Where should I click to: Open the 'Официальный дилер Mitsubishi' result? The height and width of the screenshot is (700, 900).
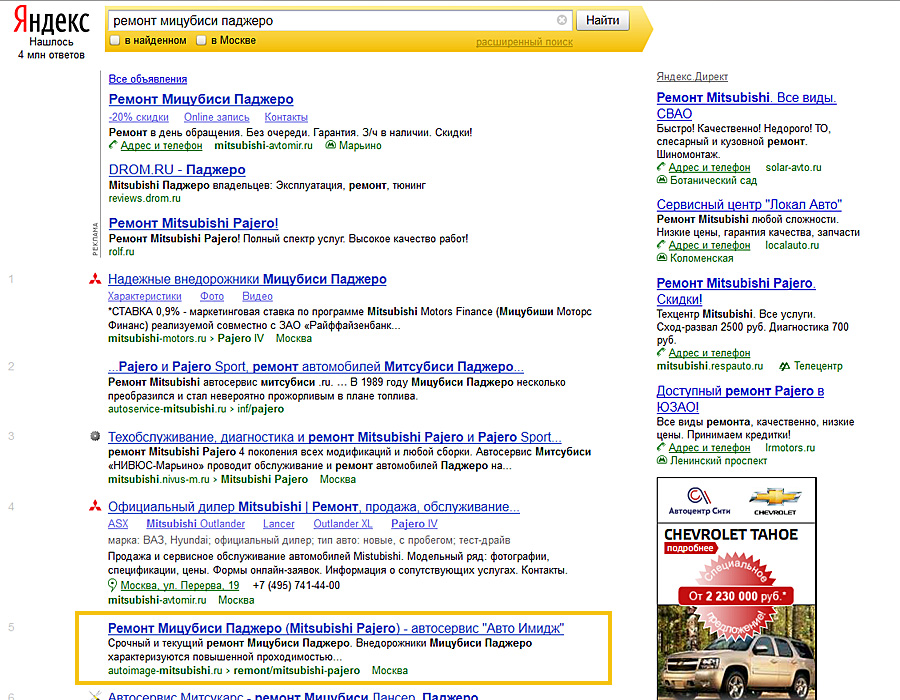tap(313, 507)
